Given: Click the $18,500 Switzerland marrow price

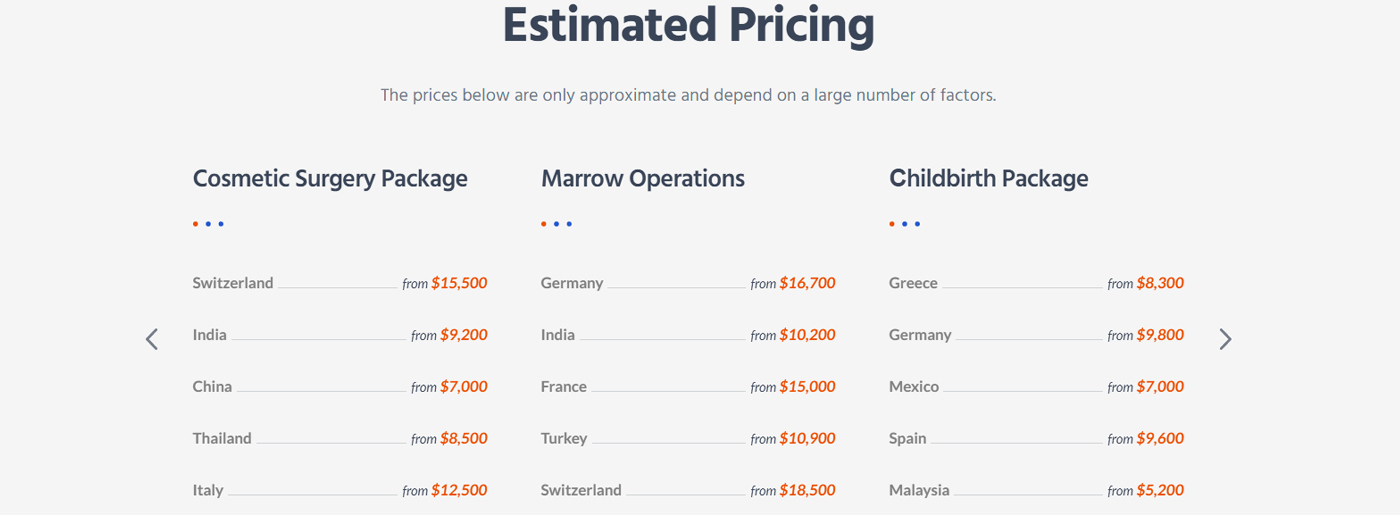Looking at the screenshot, I should pyautogui.click(x=807, y=490).
